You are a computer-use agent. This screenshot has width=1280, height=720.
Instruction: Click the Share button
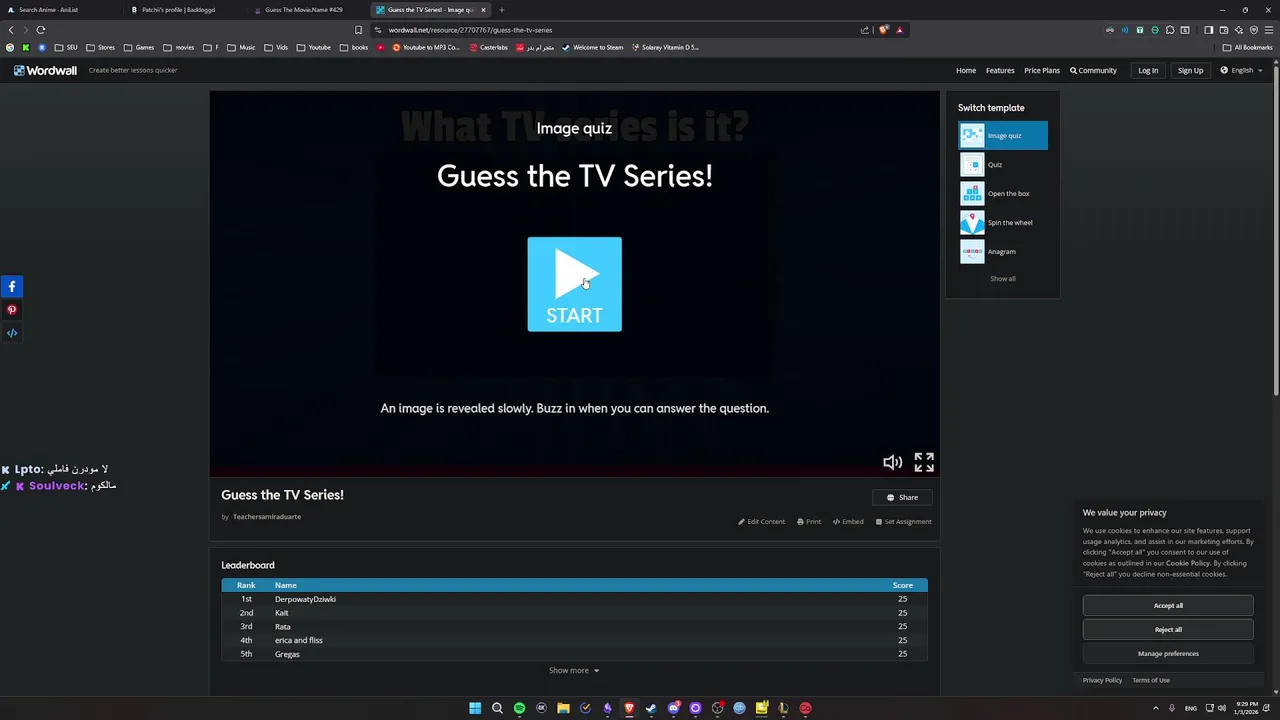(x=902, y=497)
